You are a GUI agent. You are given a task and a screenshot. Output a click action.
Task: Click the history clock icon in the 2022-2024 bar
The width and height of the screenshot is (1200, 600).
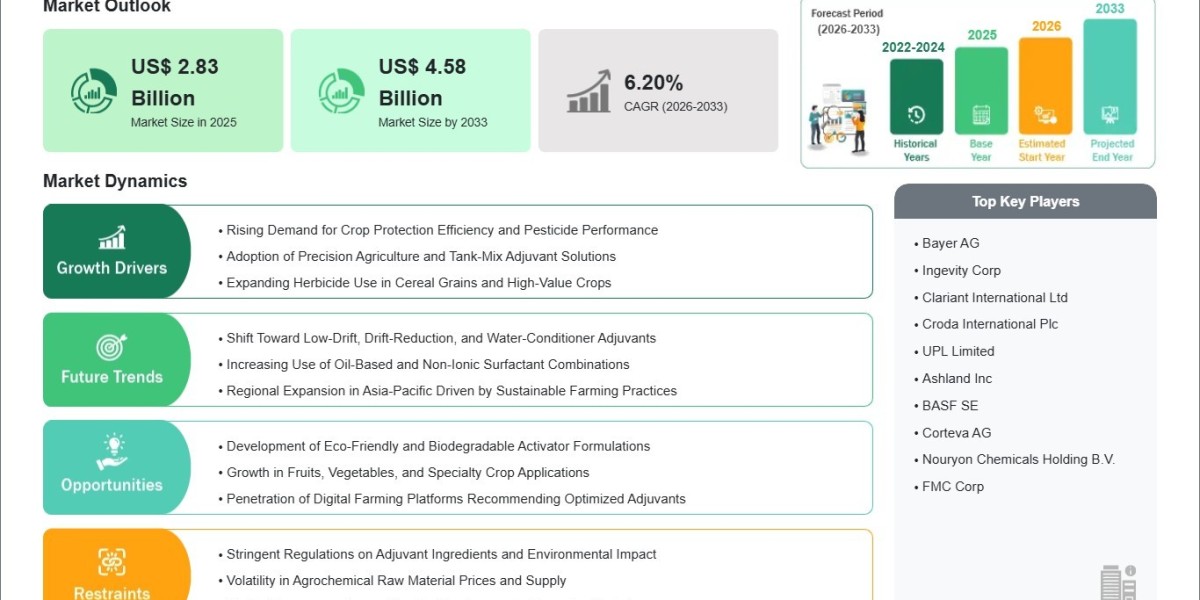point(916,114)
